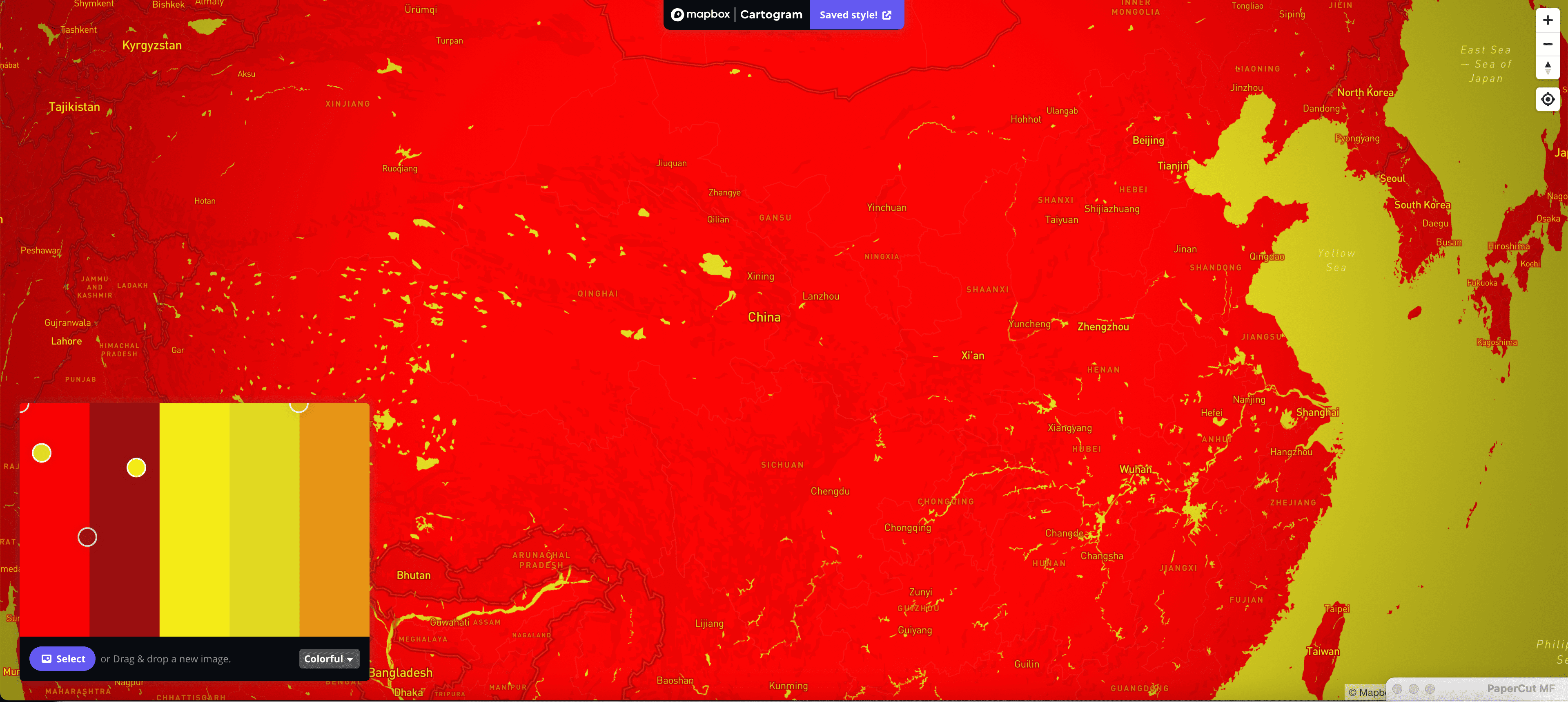Open the © Mapbox attribution link
1568x702 pixels.
click(1365, 692)
